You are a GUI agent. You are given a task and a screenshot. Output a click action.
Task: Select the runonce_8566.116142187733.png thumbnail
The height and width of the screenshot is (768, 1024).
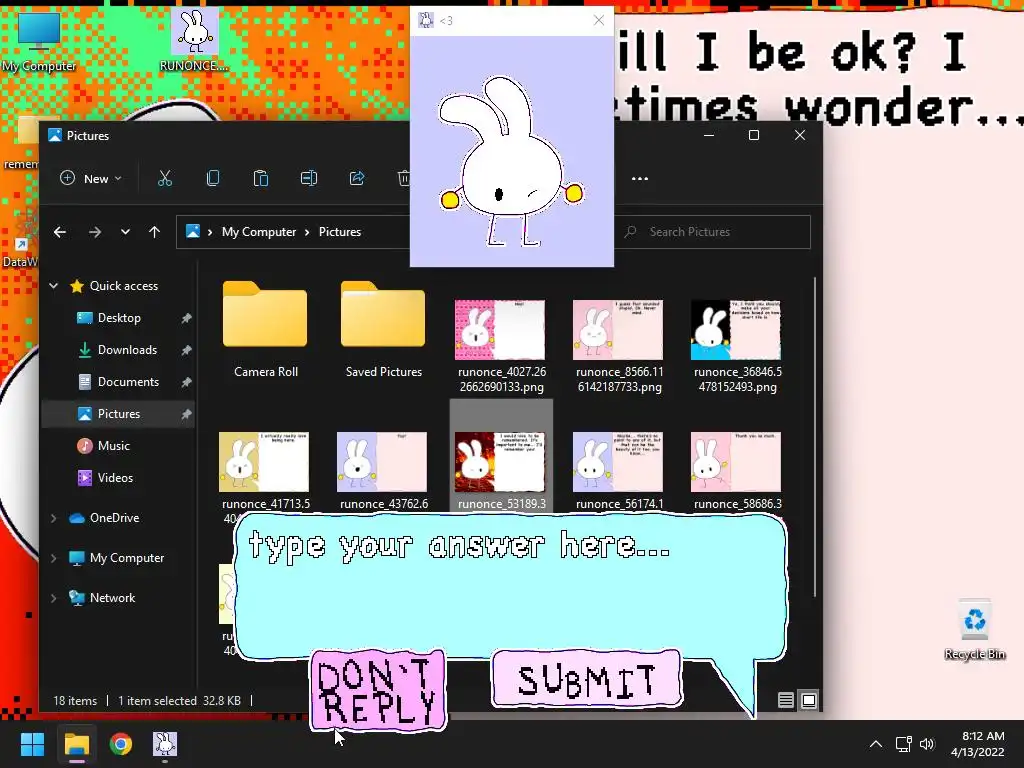(x=618, y=330)
